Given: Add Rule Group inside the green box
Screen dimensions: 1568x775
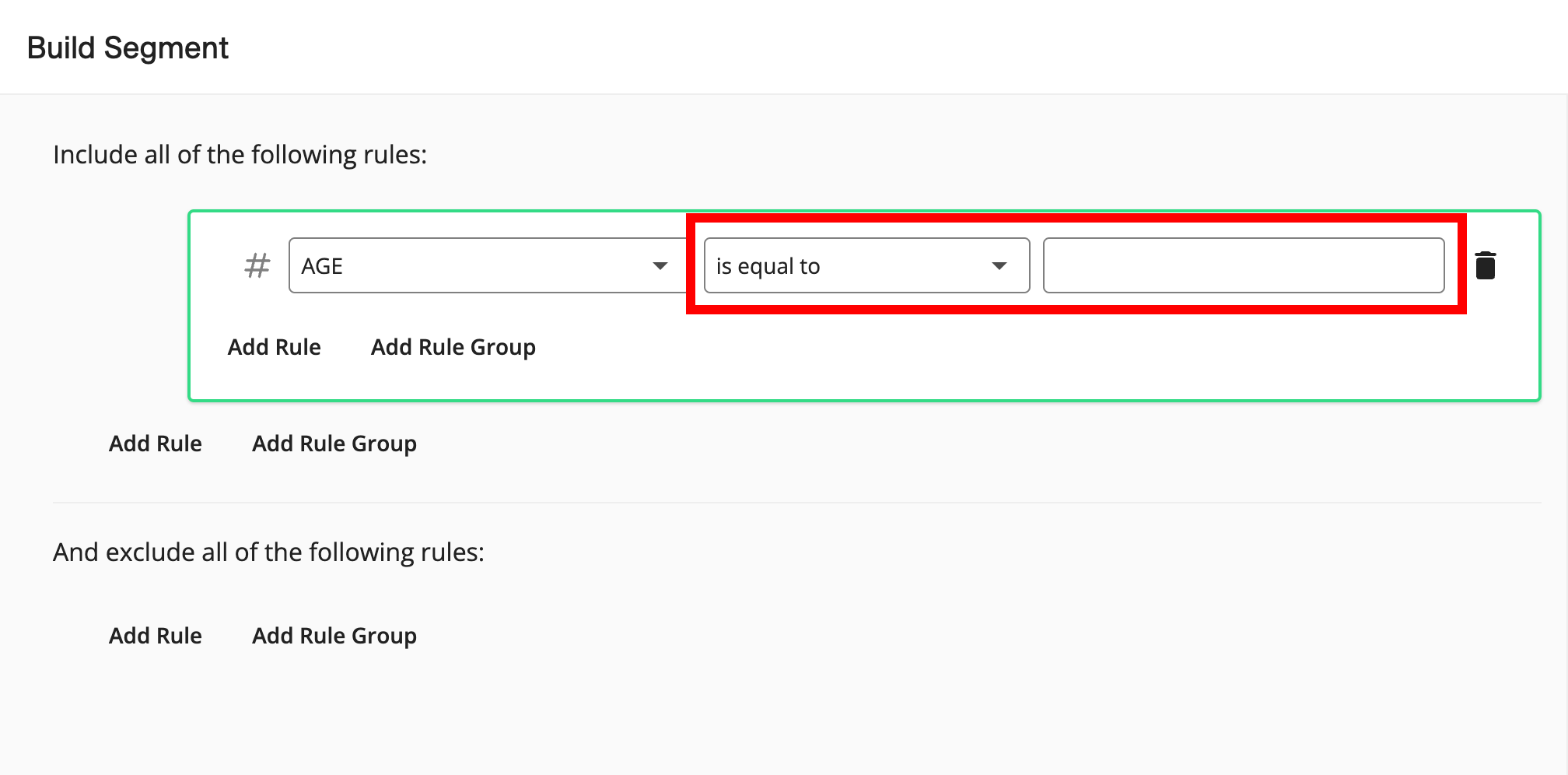Looking at the screenshot, I should (453, 347).
